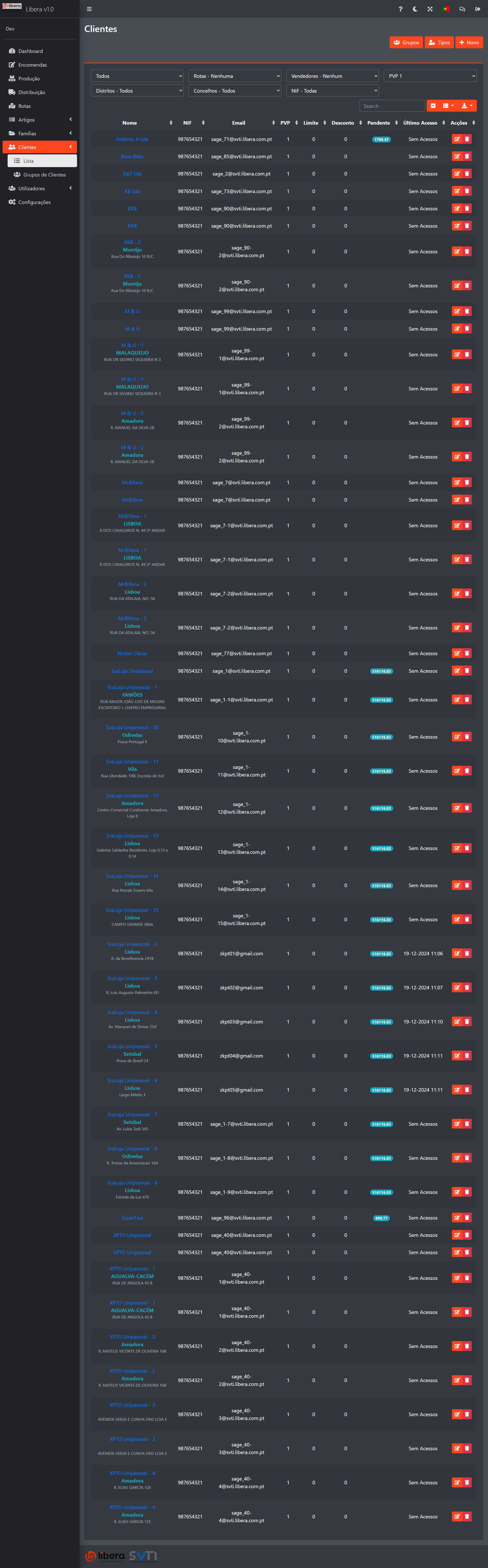Click the fullscreen arrows icon
Image resolution: width=488 pixels, height=1568 pixels.
click(x=430, y=9)
